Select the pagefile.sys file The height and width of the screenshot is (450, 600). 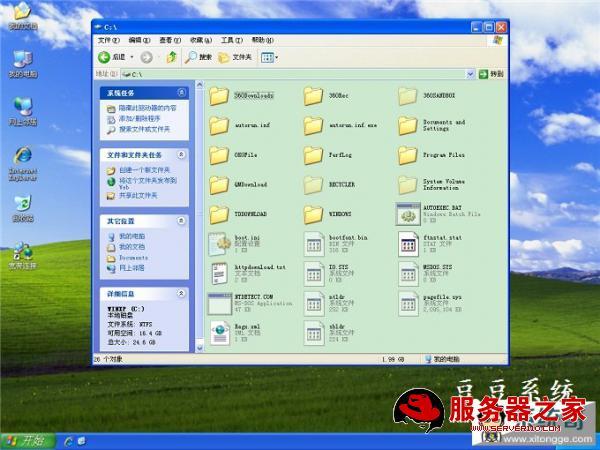(x=430, y=303)
